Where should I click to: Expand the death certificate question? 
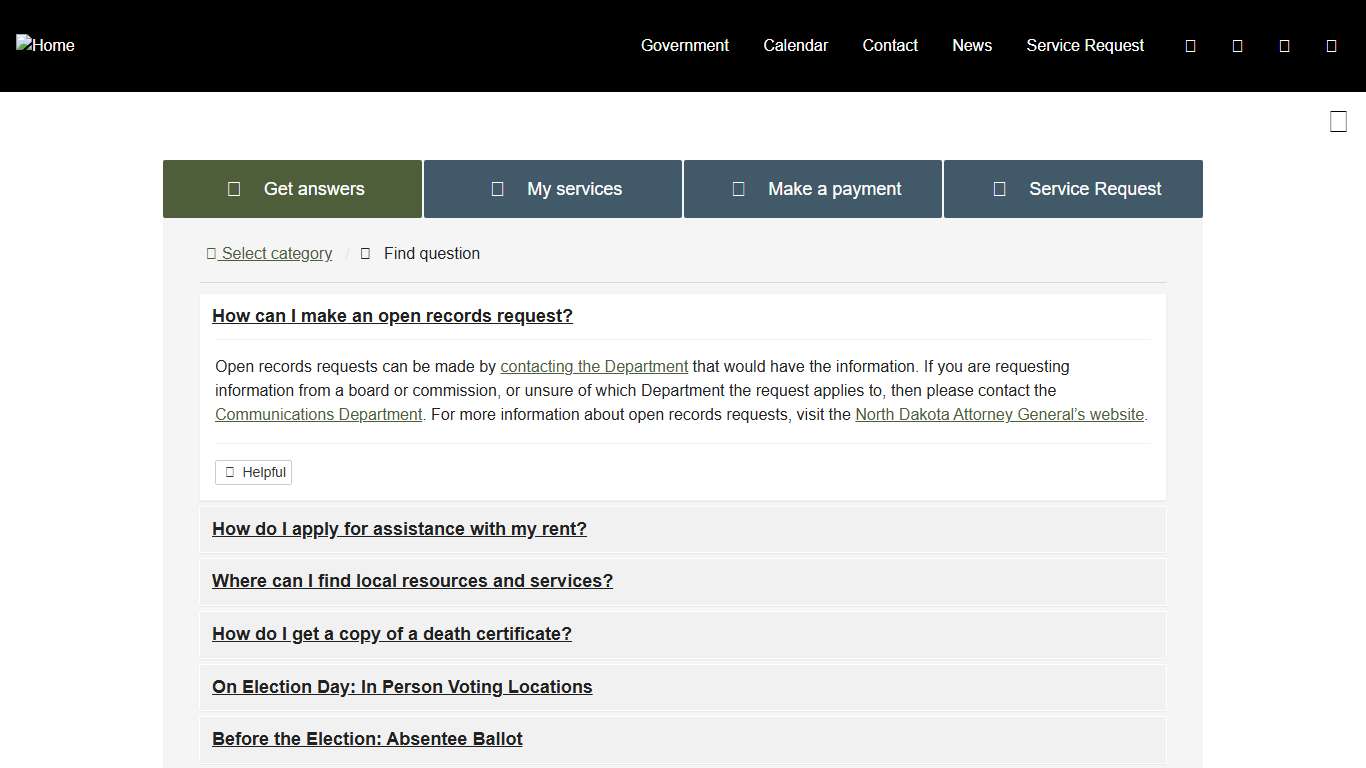click(x=391, y=634)
